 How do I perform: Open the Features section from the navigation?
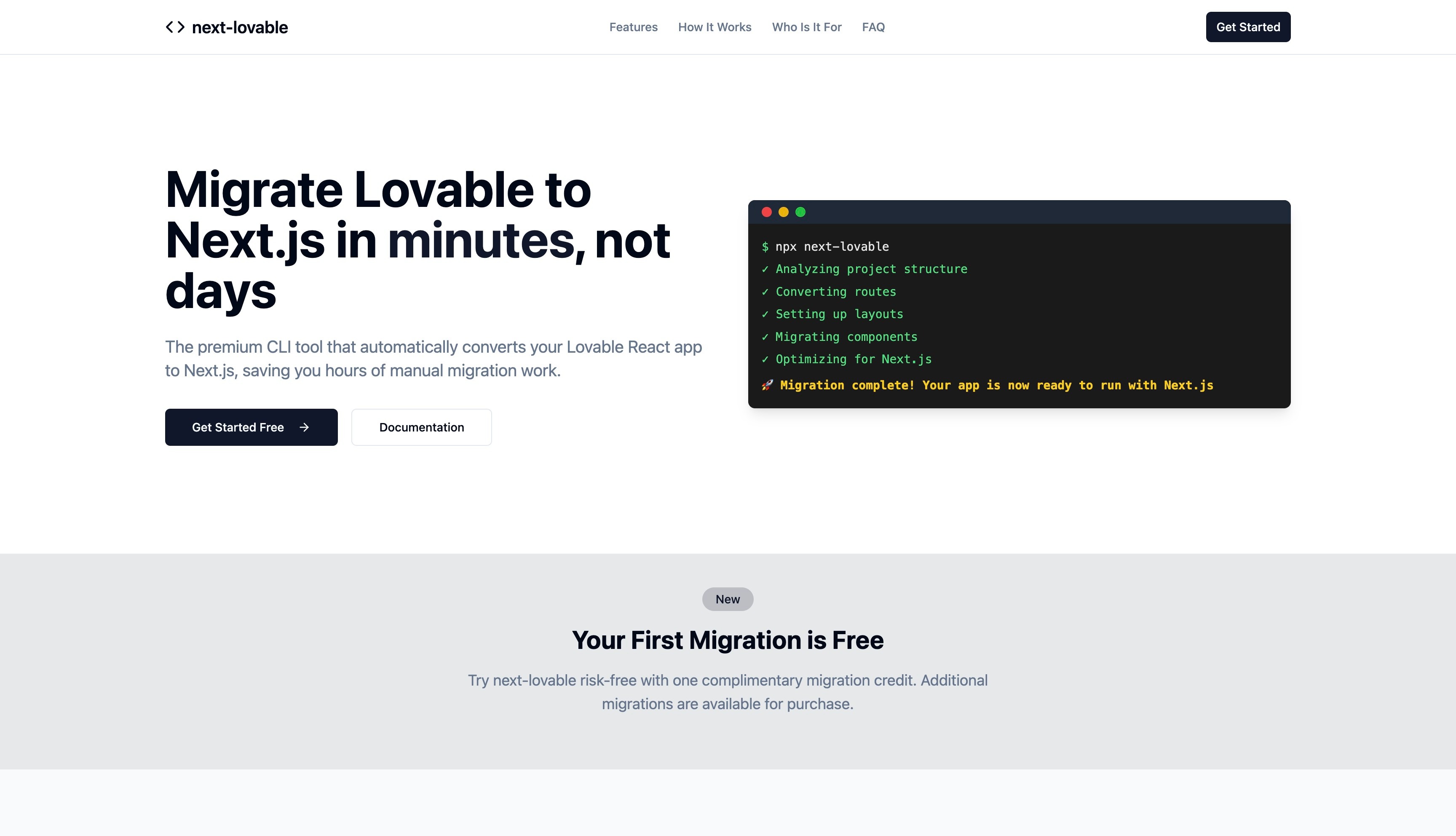[634, 27]
